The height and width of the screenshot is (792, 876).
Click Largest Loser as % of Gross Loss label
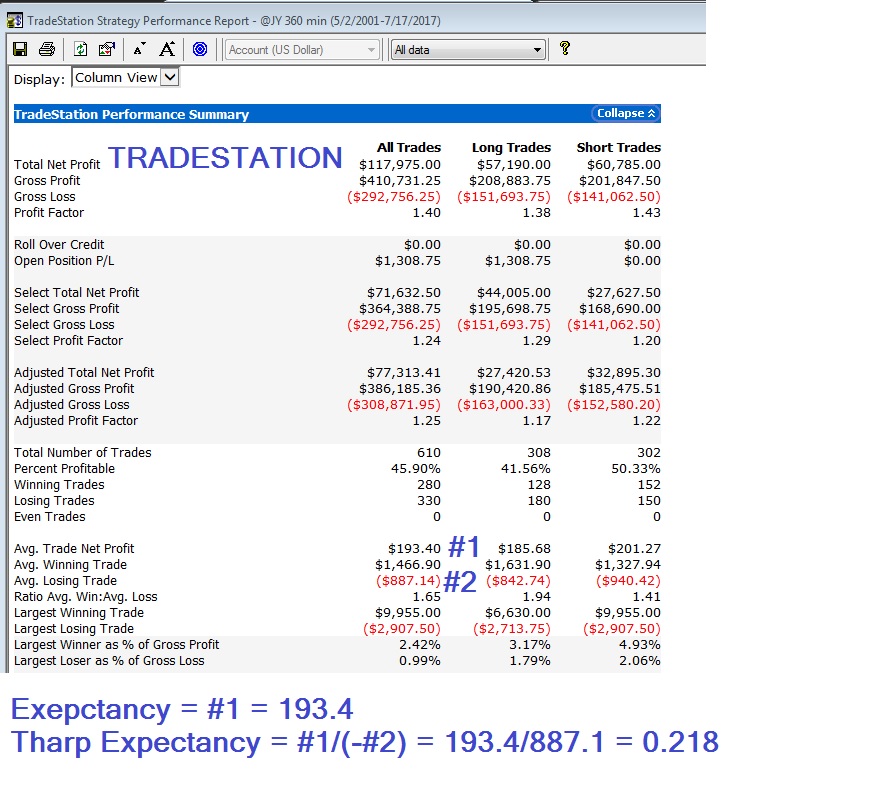pos(109,661)
